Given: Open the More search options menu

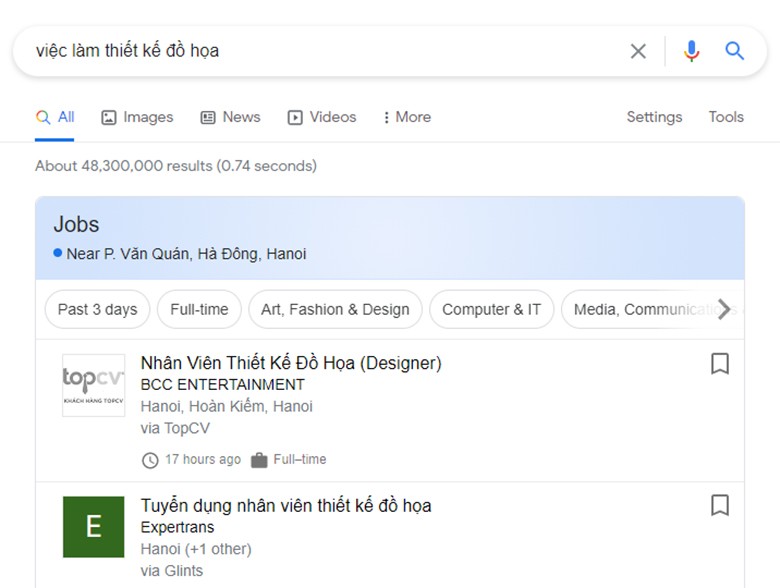Looking at the screenshot, I should 407,117.
